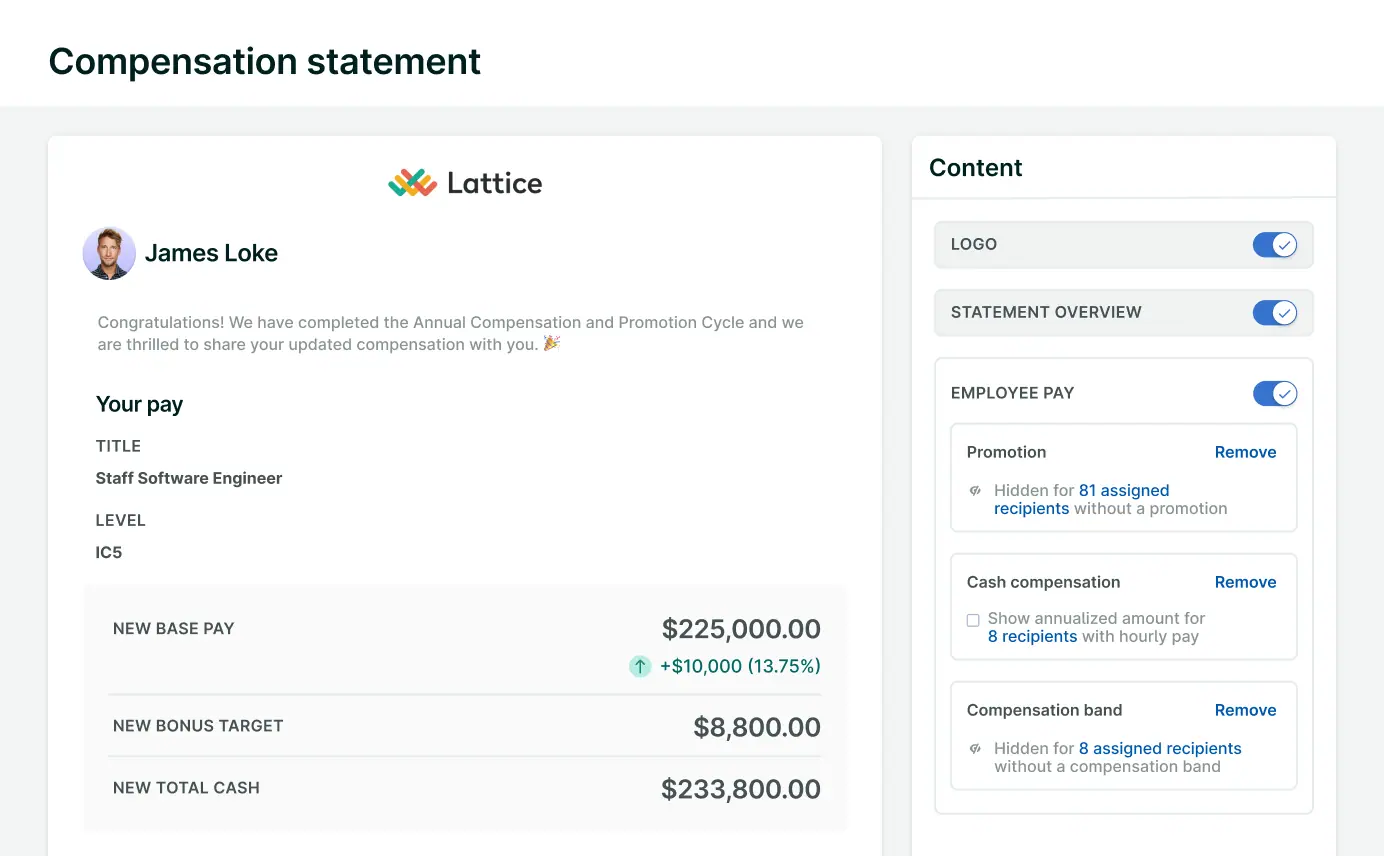Click the Content panel heading

coord(975,168)
